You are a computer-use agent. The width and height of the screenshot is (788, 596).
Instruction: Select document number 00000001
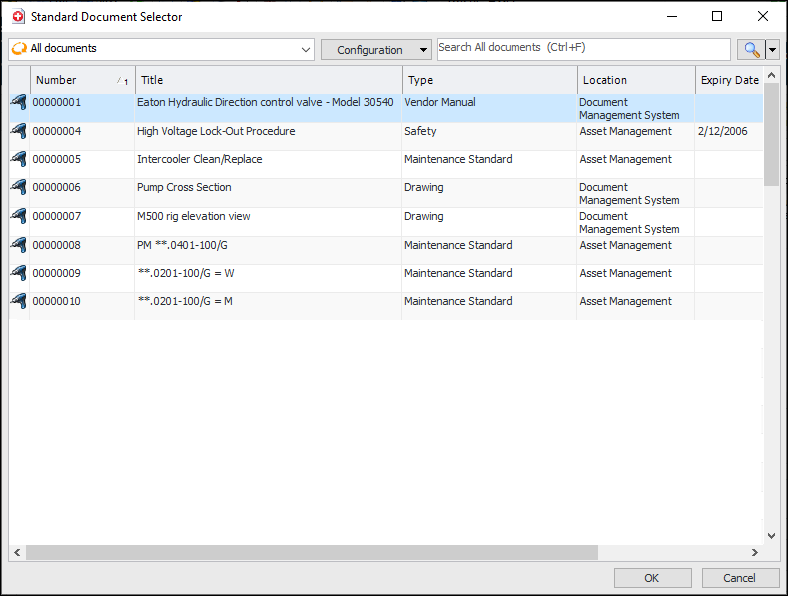(x=57, y=102)
